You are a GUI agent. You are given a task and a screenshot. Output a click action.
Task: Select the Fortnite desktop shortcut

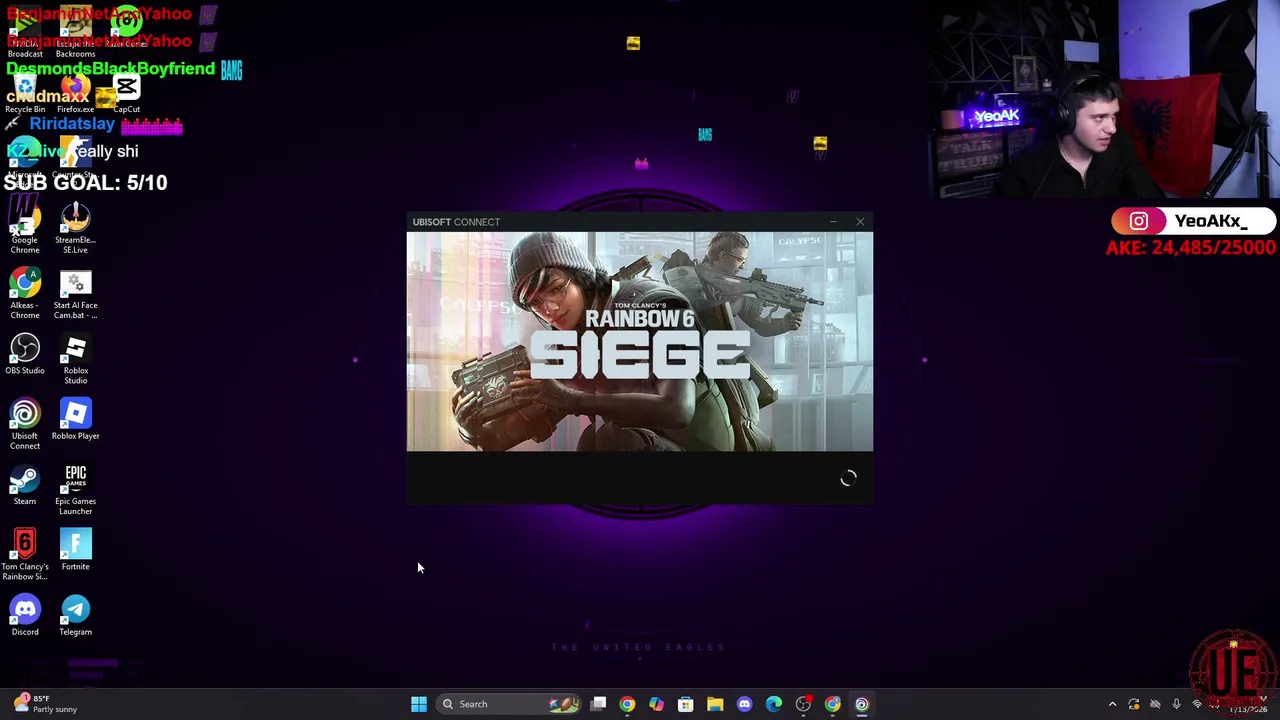coord(75,550)
